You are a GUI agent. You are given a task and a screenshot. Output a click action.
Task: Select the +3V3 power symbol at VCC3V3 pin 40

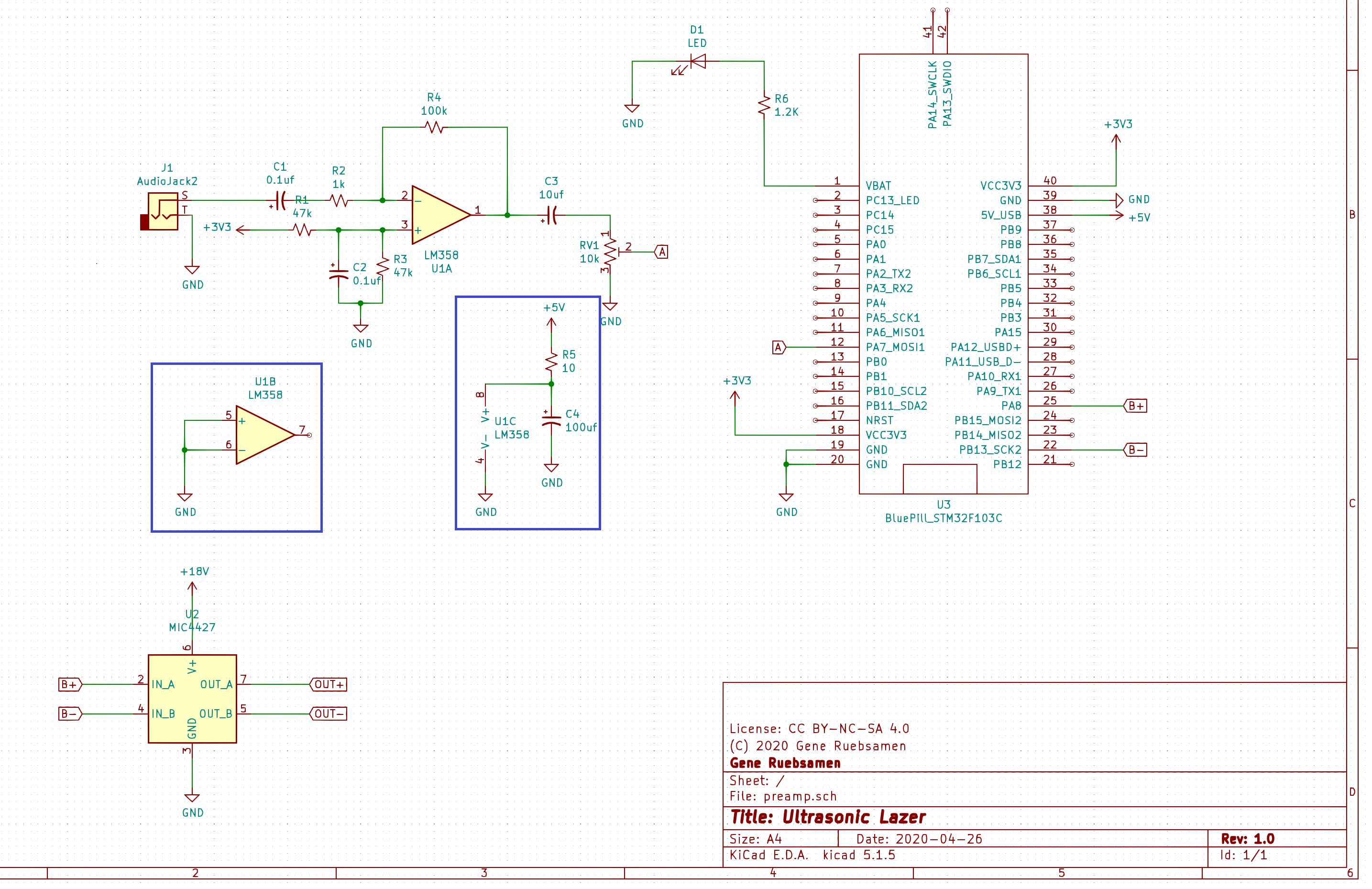coord(1117,134)
